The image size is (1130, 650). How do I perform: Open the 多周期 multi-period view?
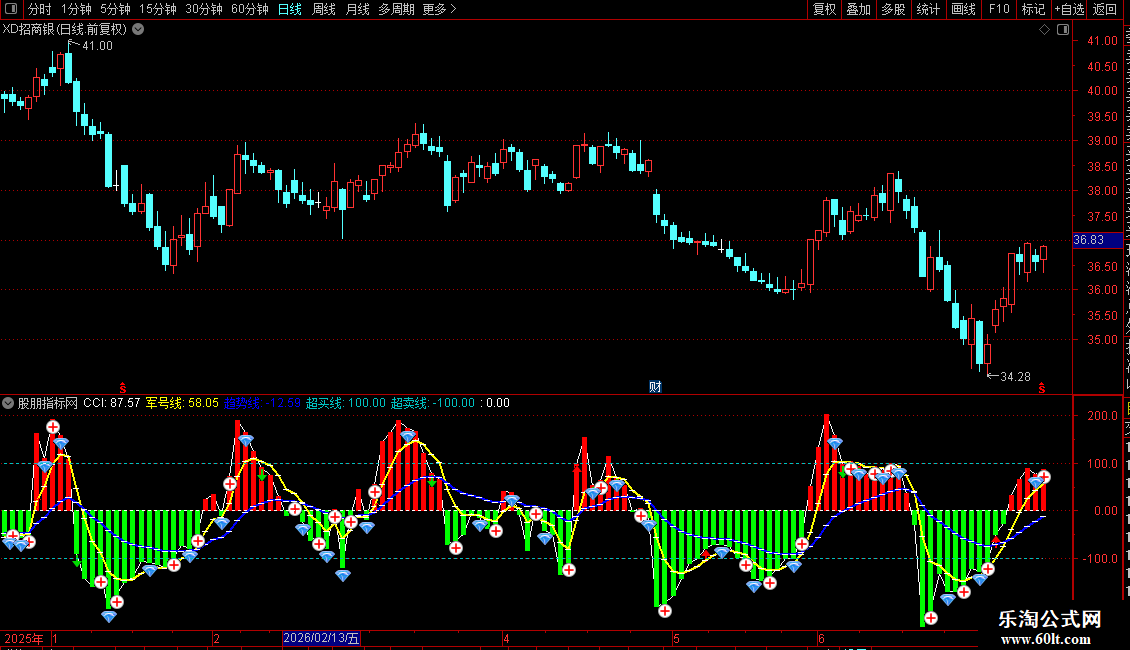click(396, 9)
